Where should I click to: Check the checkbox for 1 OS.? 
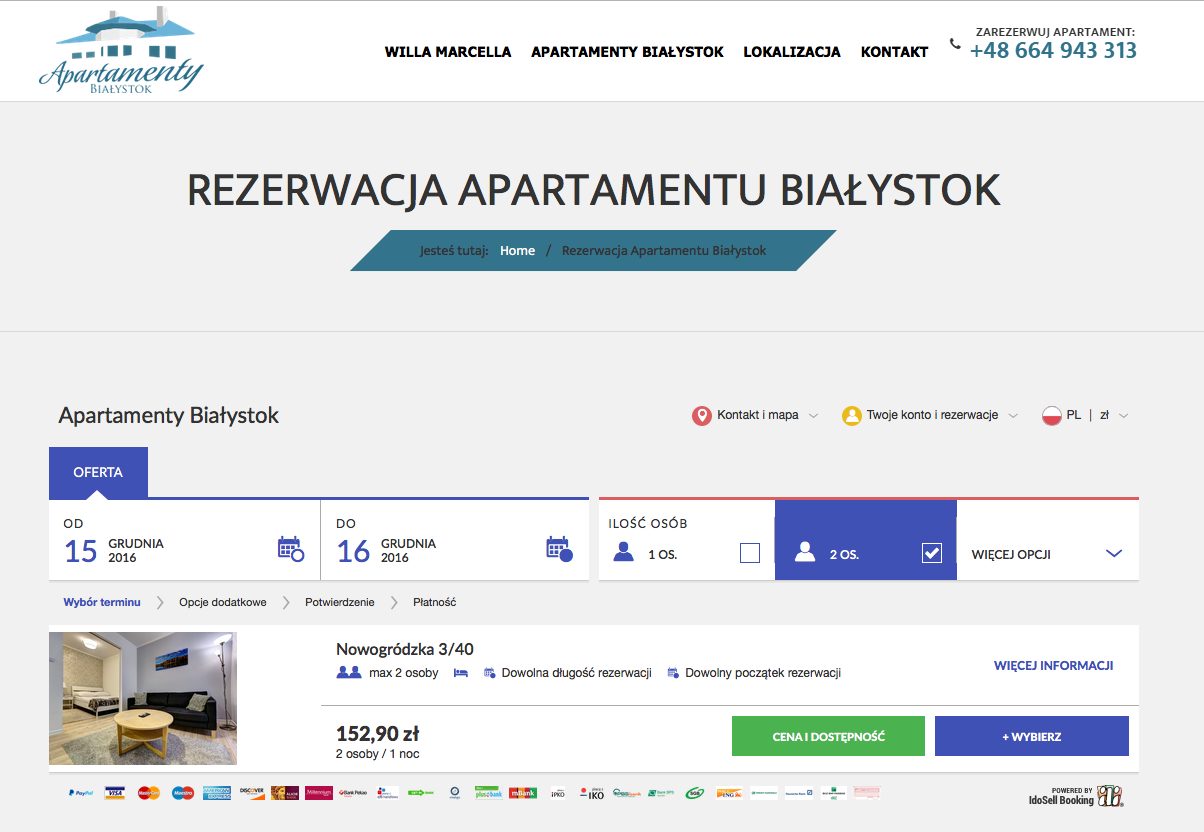pyautogui.click(x=750, y=552)
